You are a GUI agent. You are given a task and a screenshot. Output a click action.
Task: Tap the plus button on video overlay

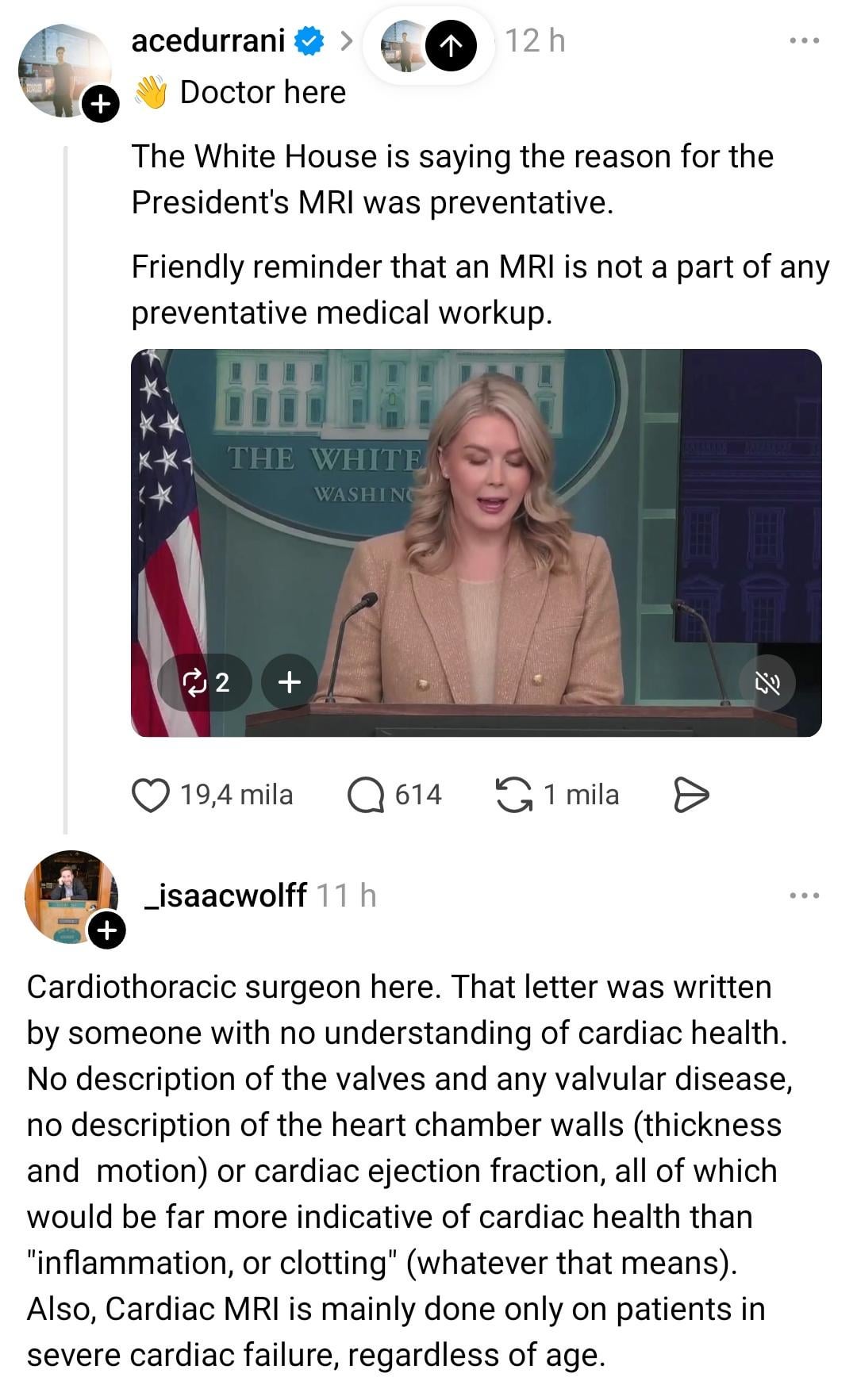289,681
